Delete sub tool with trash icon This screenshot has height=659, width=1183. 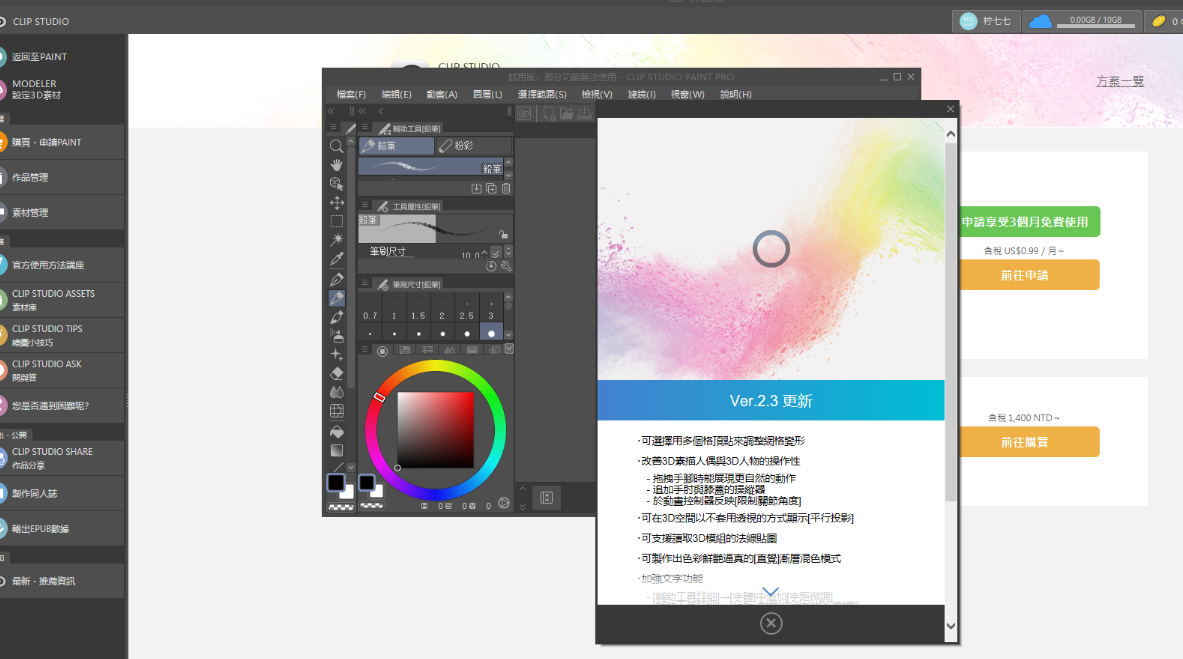(x=506, y=188)
